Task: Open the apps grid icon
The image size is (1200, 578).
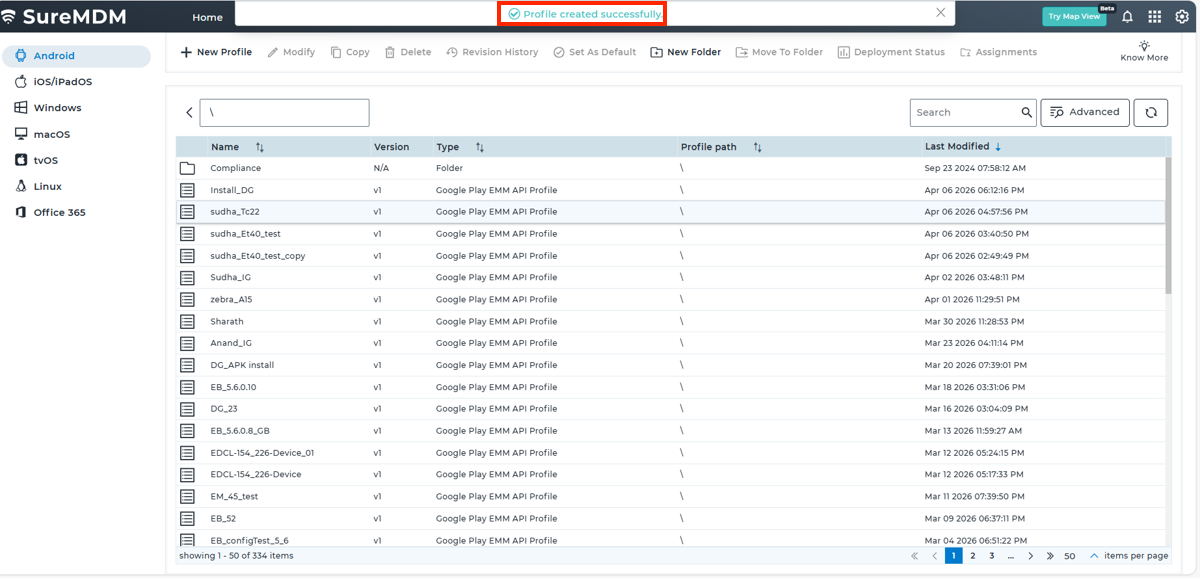Action: (1155, 17)
